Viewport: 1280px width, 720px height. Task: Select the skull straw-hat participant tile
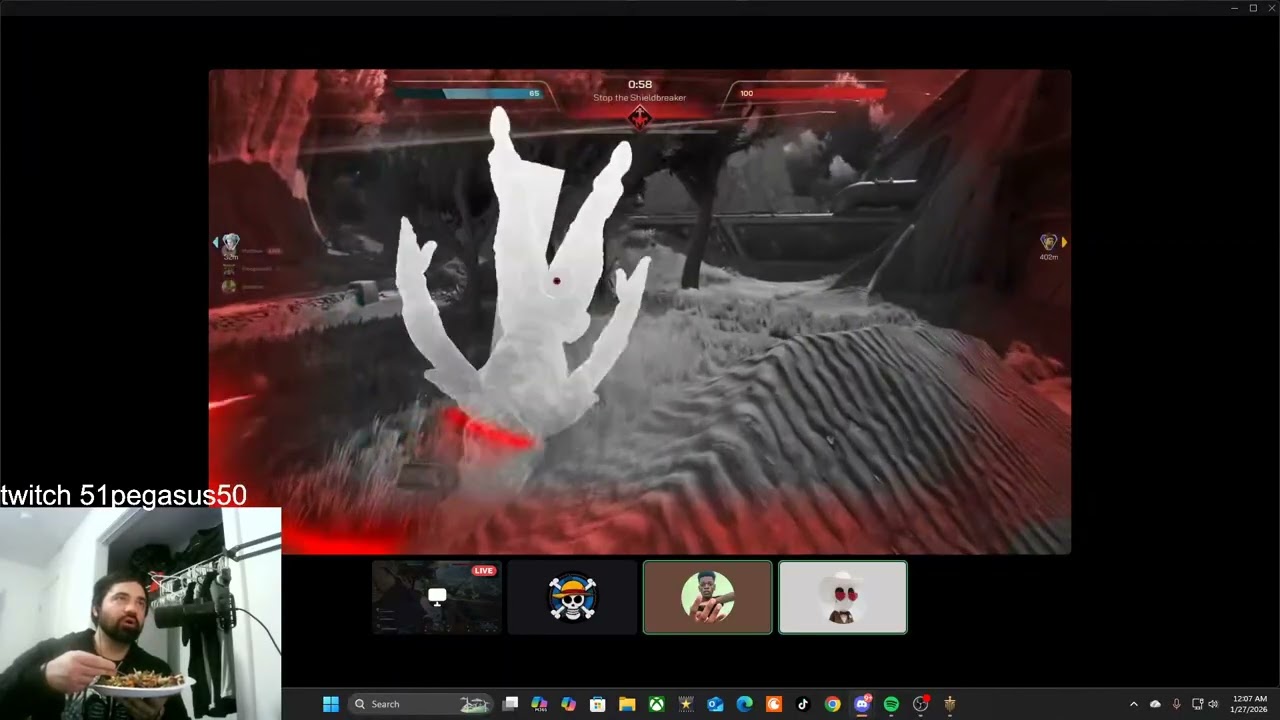tap(572, 597)
